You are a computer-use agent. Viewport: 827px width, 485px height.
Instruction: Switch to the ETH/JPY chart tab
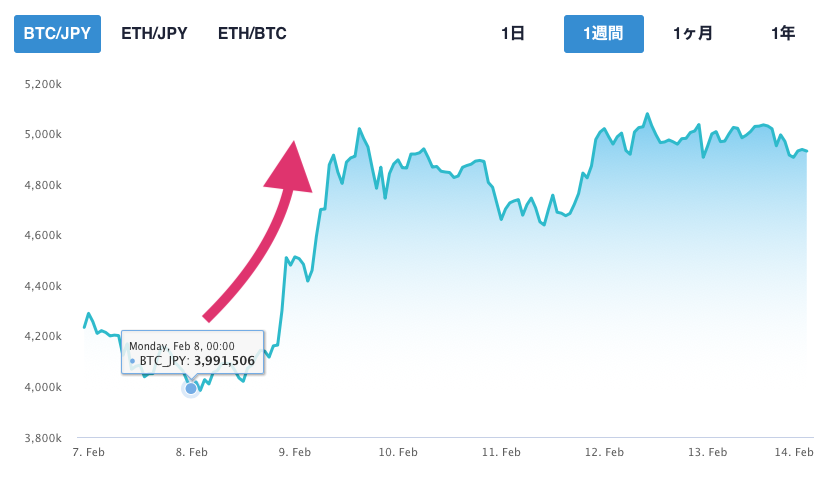click(154, 34)
